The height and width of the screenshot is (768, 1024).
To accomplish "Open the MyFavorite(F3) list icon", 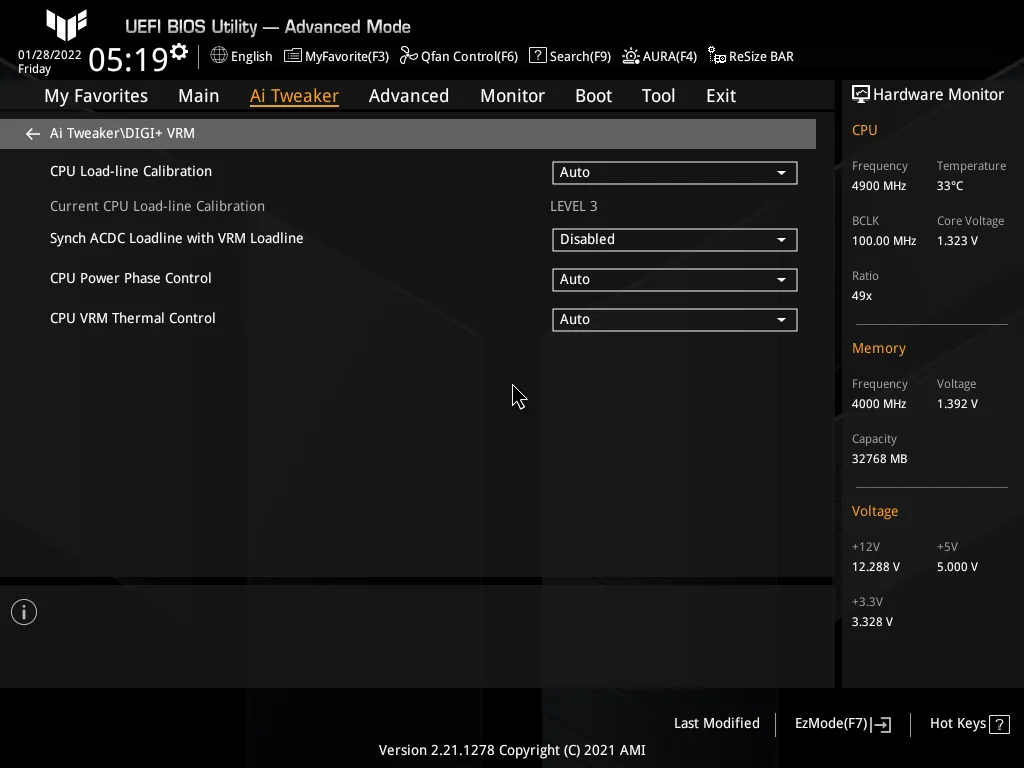I will (x=293, y=56).
